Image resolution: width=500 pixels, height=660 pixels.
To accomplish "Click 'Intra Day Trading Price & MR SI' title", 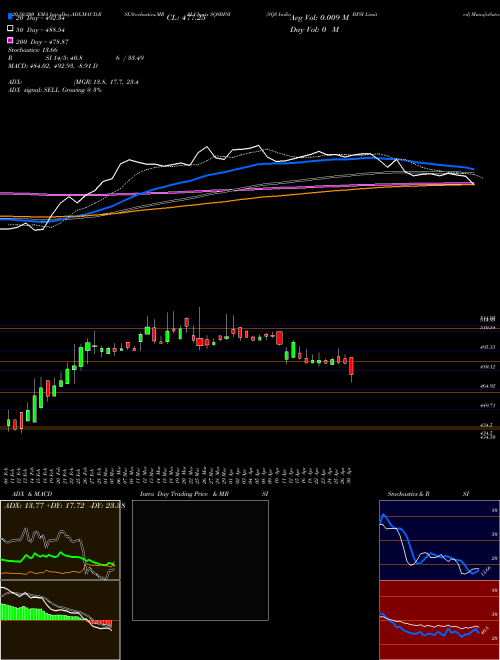I will point(204,494).
